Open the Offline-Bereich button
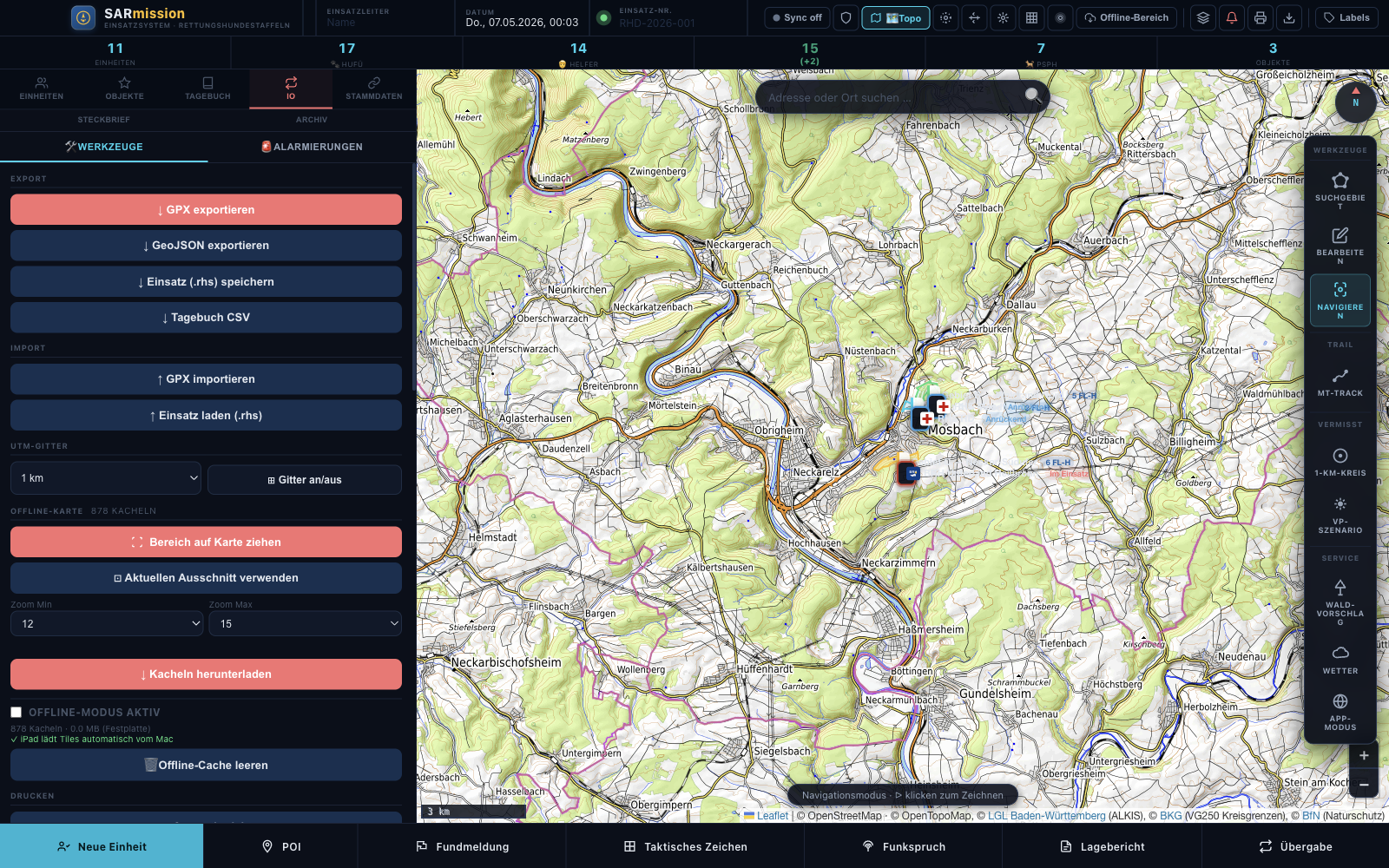Screen dimensions: 1389x868 [x=1127, y=17]
